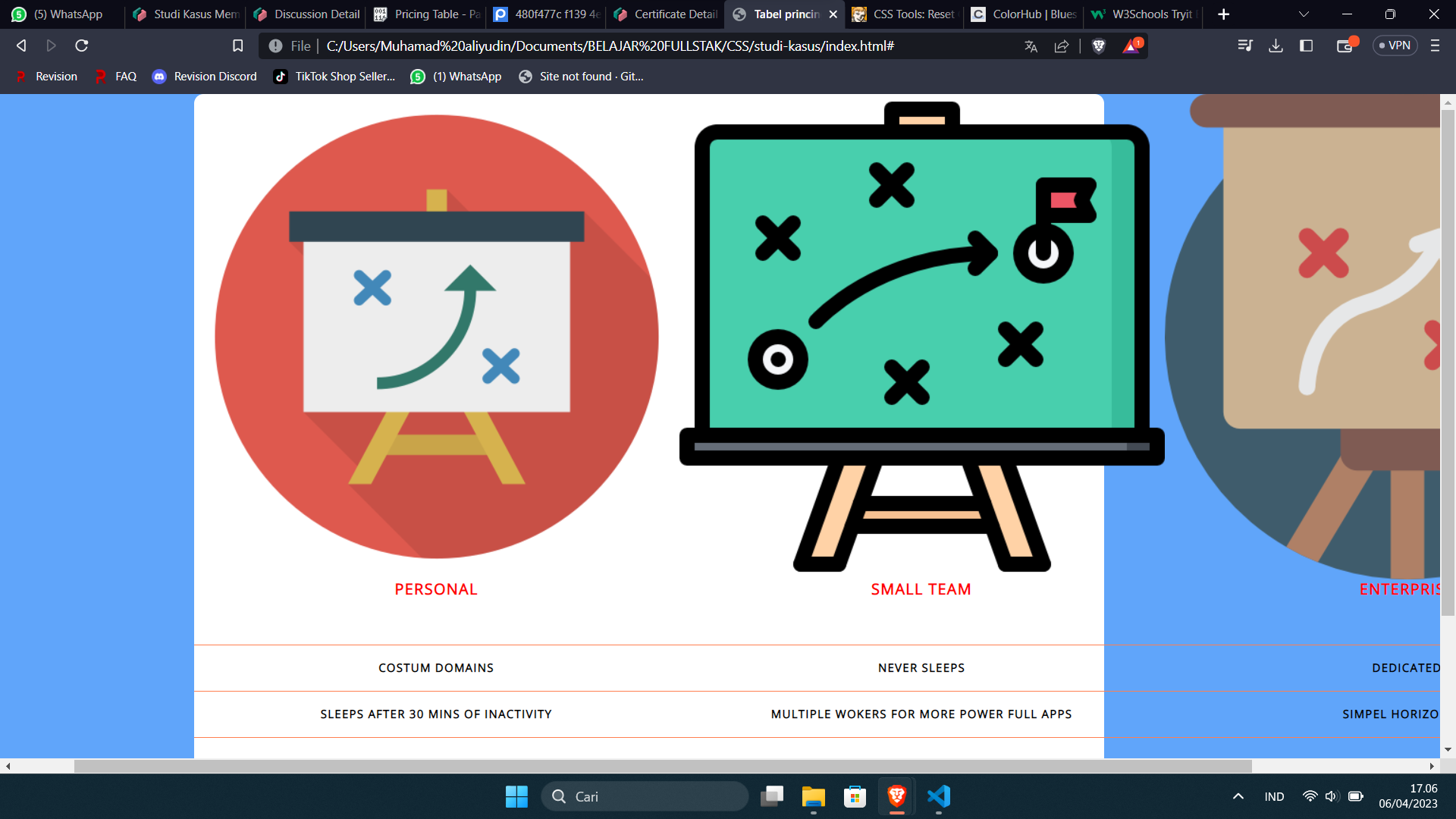
Task: Click the media playback control icon
Action: click(x=1244, y=45)
